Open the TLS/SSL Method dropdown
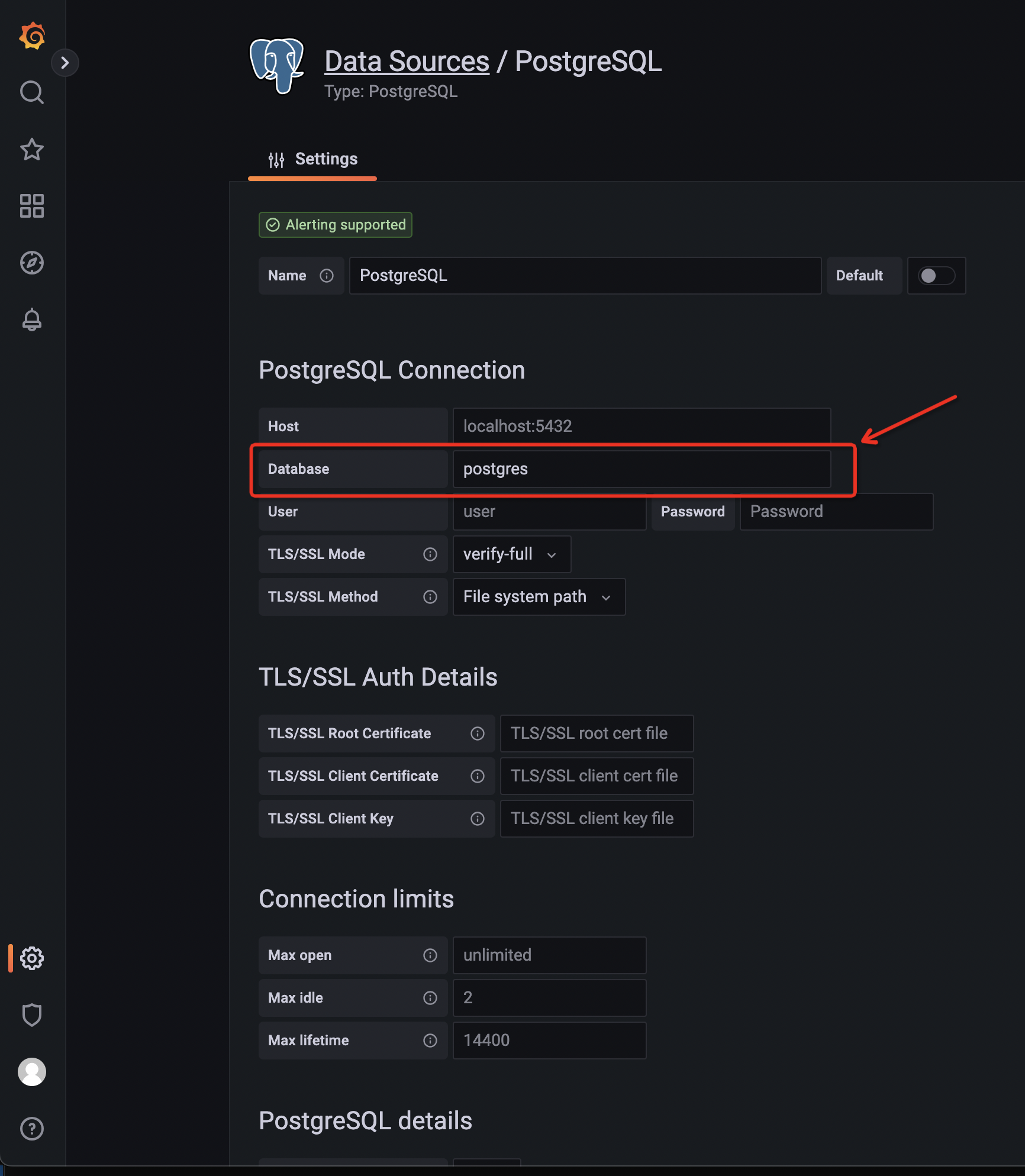Image resolution: width=1025 pixels, height=1176 pixels. [539, 597]
